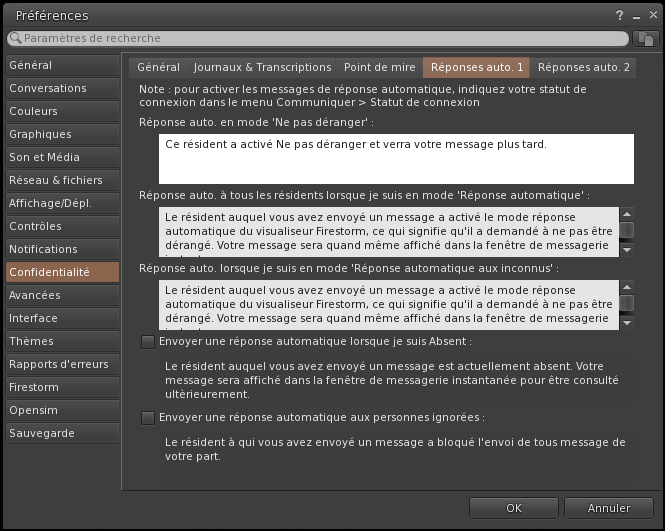Viewport: 665px width, 531px height.
Task: Switch to the 'Réponses auto. 2' tab
Action: tap(584, 67)
